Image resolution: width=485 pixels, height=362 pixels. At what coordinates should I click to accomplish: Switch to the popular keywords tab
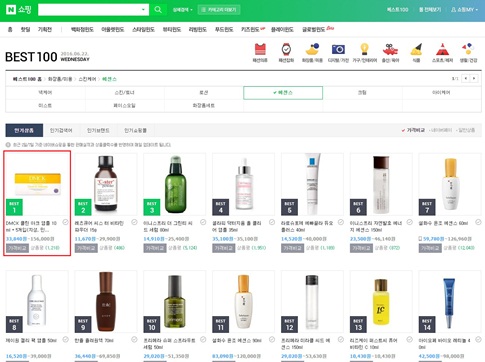click(61, 130)
